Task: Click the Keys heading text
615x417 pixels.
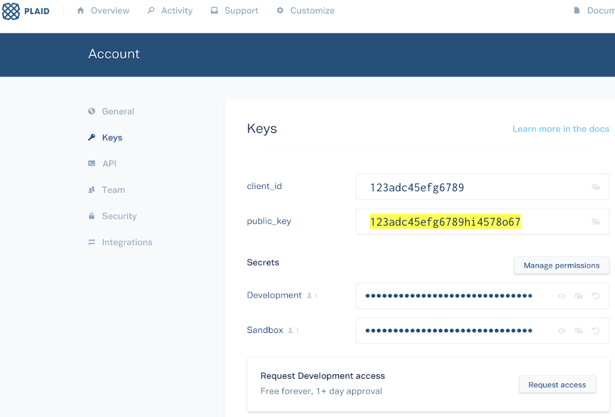Action: pos(262,129)
